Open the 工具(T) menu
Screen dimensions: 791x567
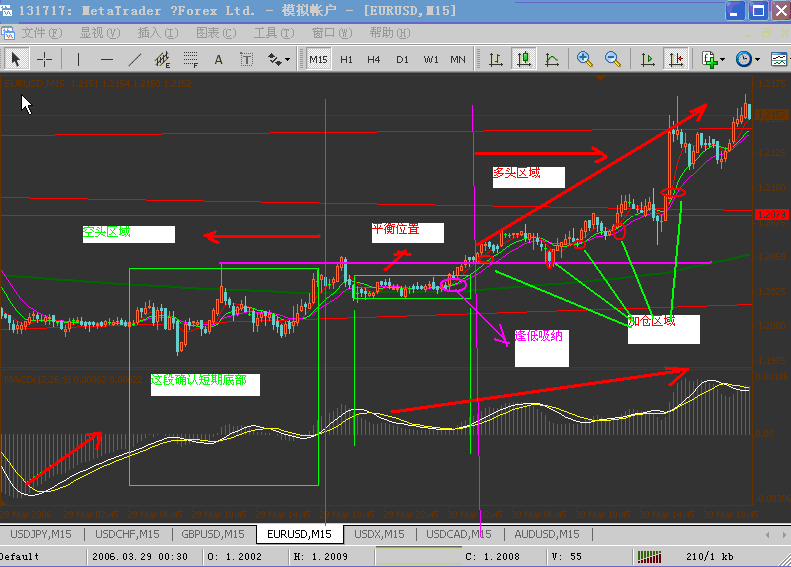pyautogui.click(x=274, y=33)
